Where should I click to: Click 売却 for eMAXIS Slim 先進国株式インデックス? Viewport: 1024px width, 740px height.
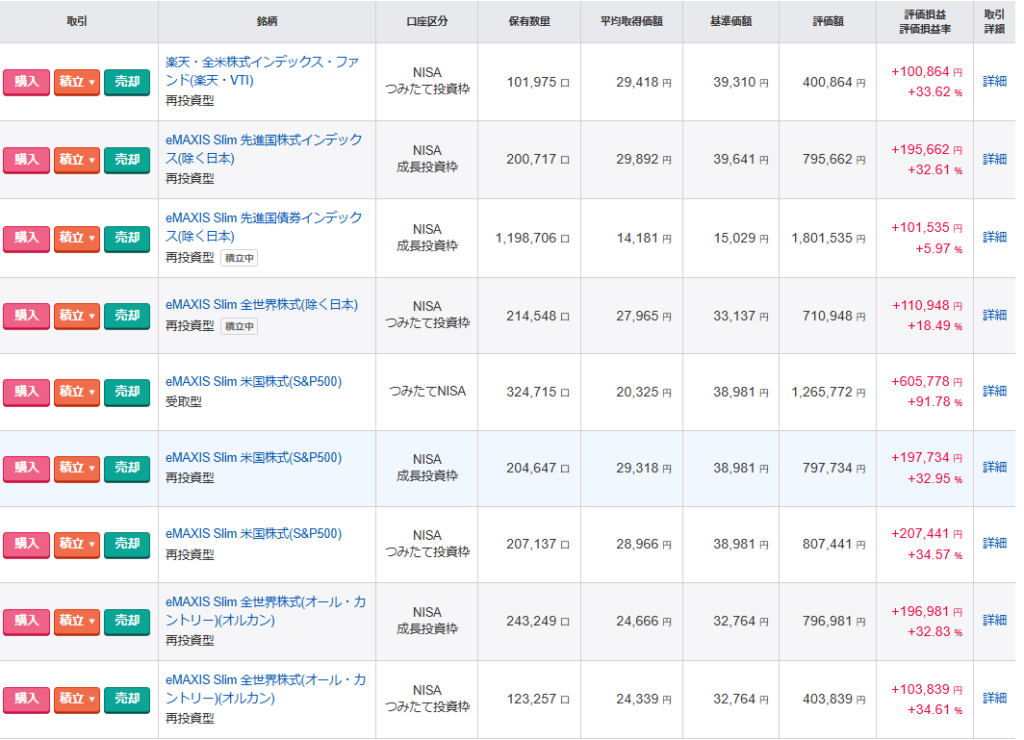[126, 159]
